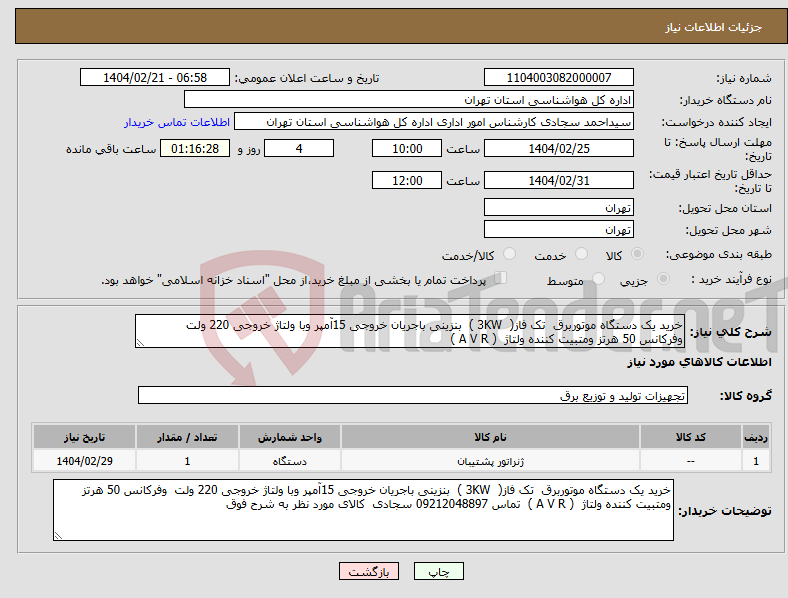Image resolution: width=788 pixels, height=598 pixels.
Task: Click the request creator name field
Action: (x=434, y=122)
